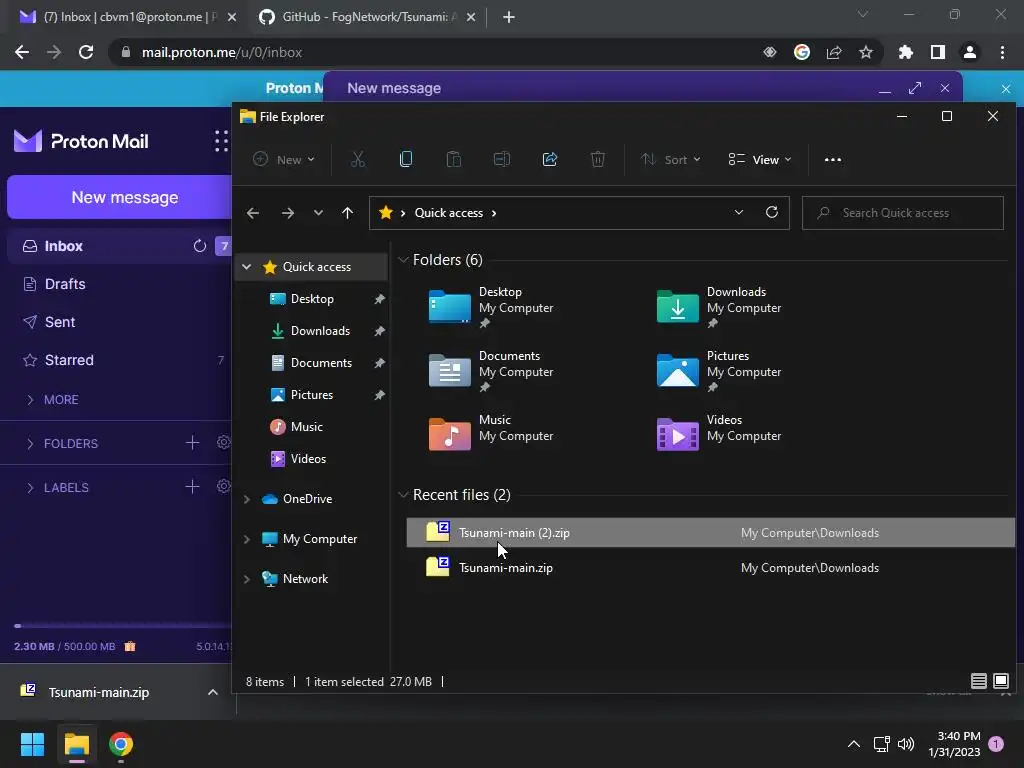This screenshot has height=768, width=1024.
Task: Open File Explorer from the taskbar
Action: point(76,744)
